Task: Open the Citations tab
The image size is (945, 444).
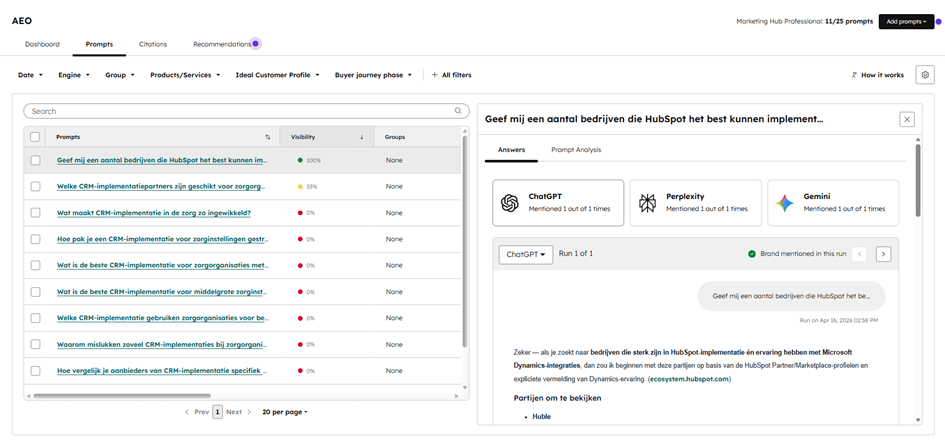Action: click(153, 44)
